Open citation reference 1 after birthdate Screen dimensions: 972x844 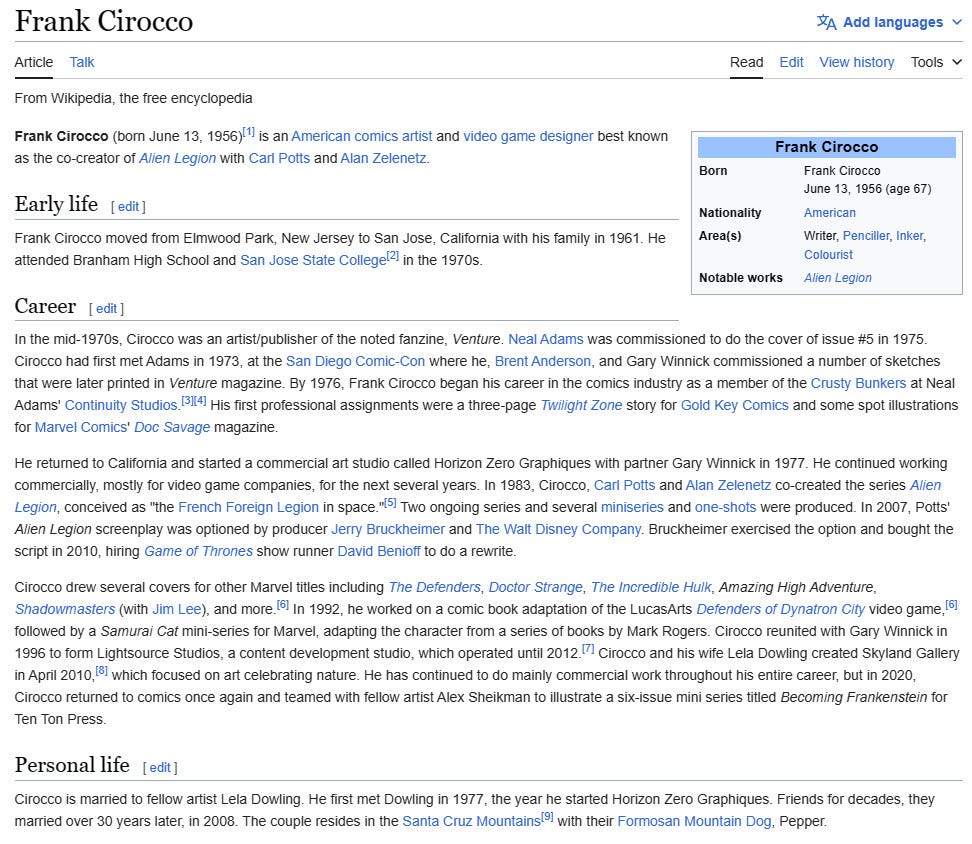(x=249, y=132)
